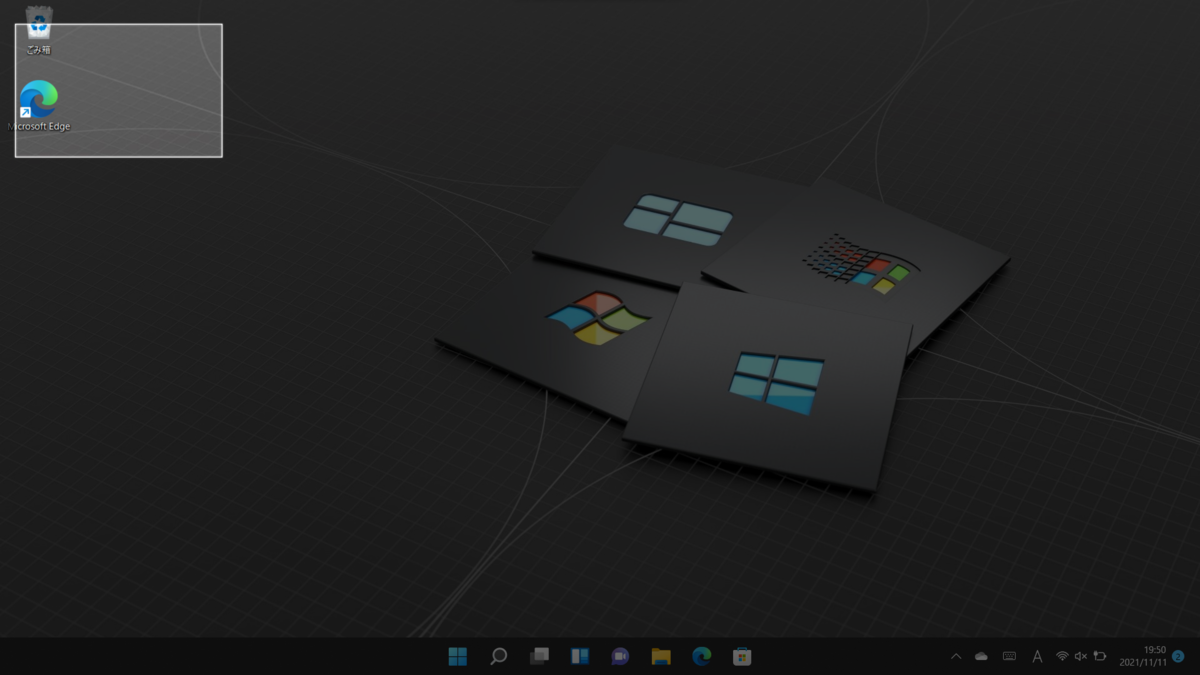Open the touch keyboard tray icon

pyautogui.click(x=1009, y=656)
